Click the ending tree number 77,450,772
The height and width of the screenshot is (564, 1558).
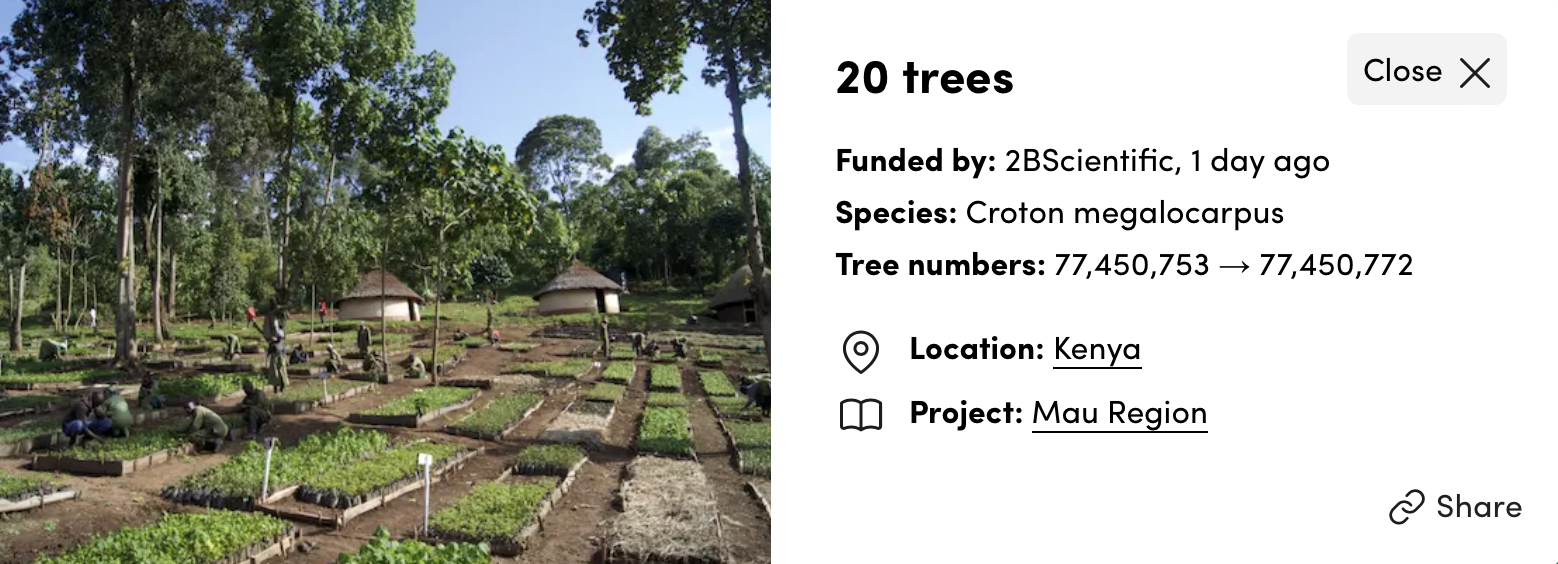click(1336, 266)
